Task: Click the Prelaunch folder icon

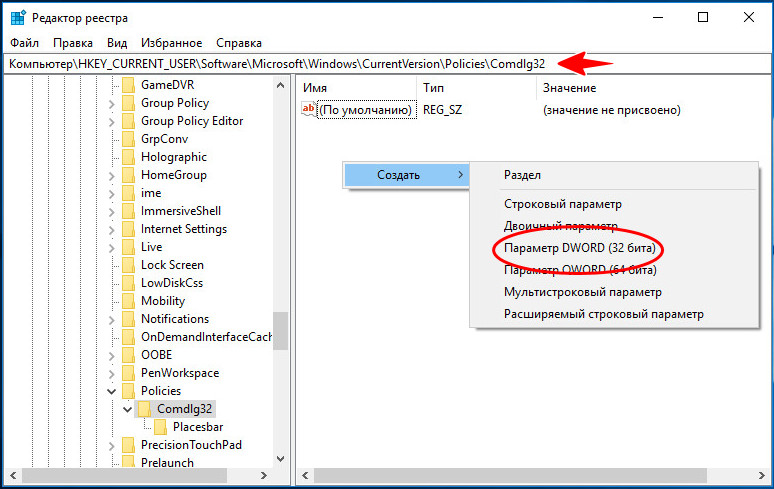Action: (128, 462)
